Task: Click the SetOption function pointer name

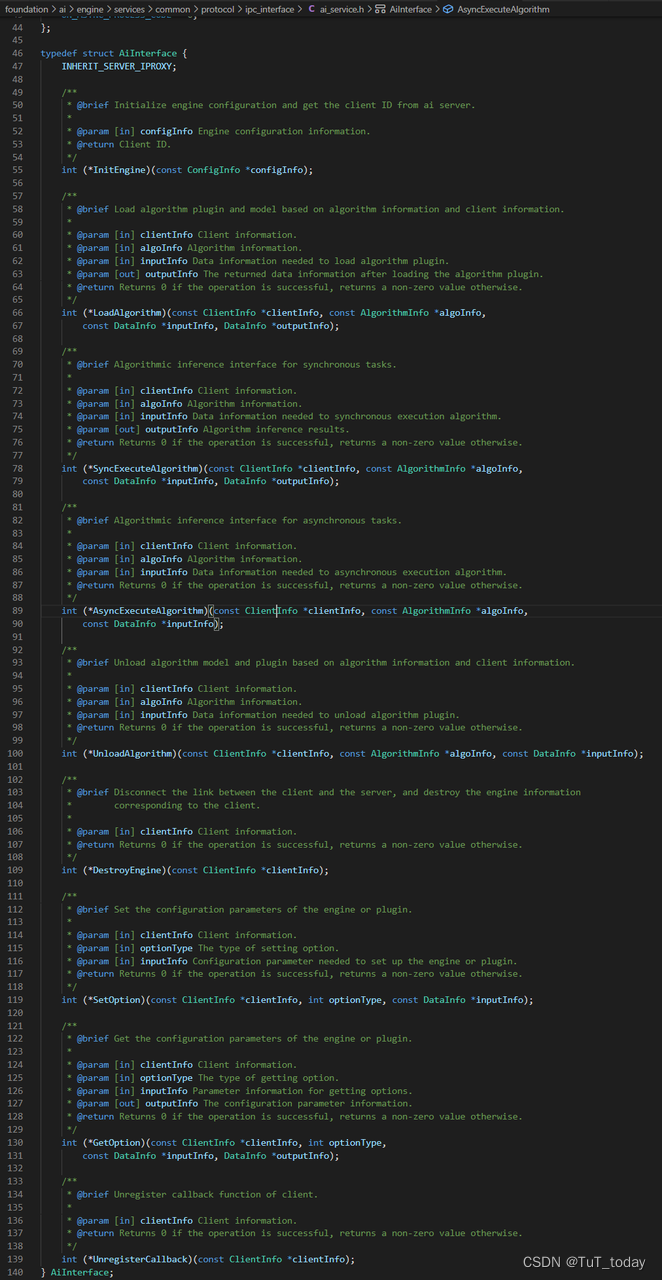Action: (x=116, y=1000)
